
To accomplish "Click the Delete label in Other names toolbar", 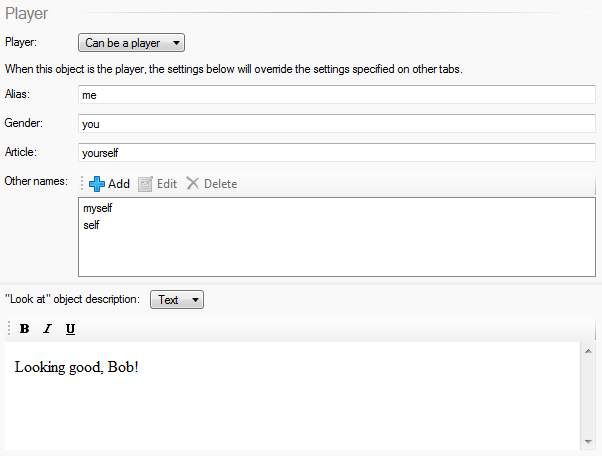I will pos(220,184).
